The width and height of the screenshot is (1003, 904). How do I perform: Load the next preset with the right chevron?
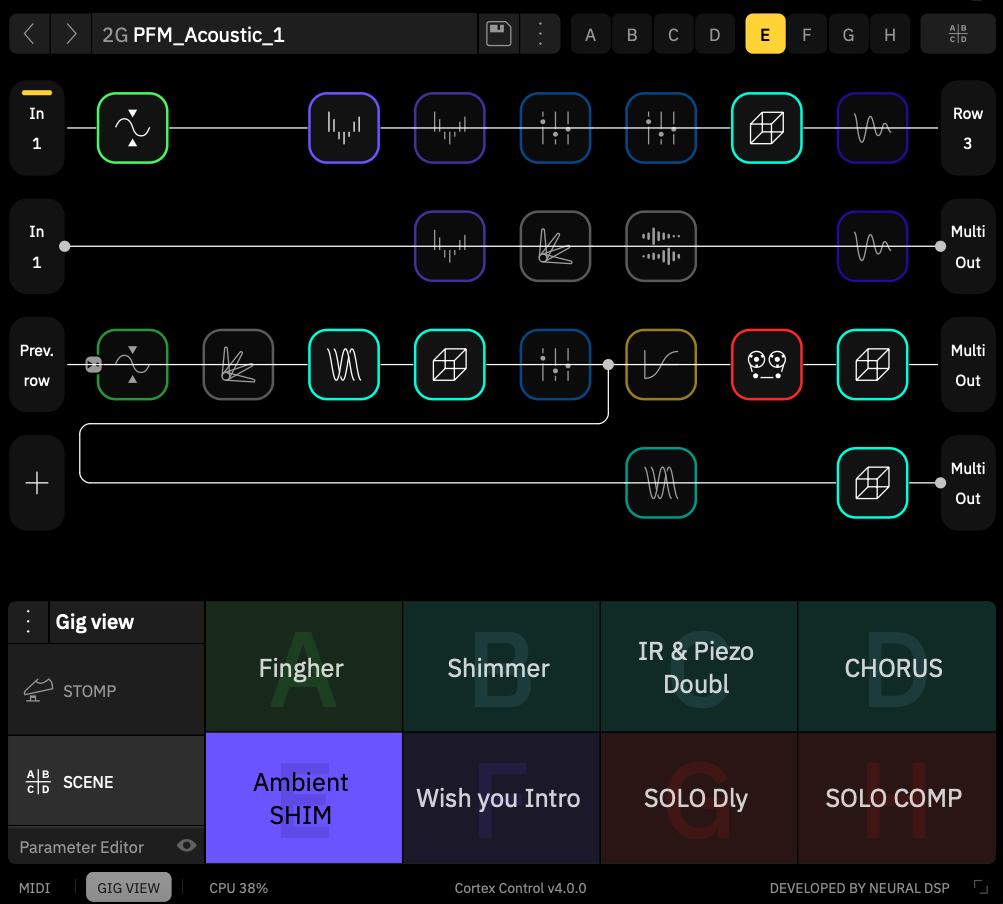click(69, 33)
